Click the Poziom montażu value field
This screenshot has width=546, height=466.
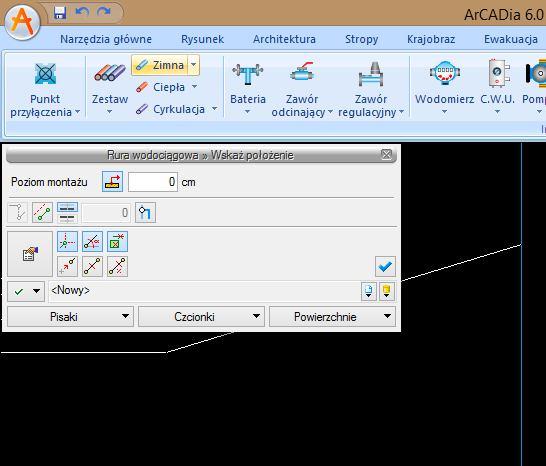coord(153,182)
